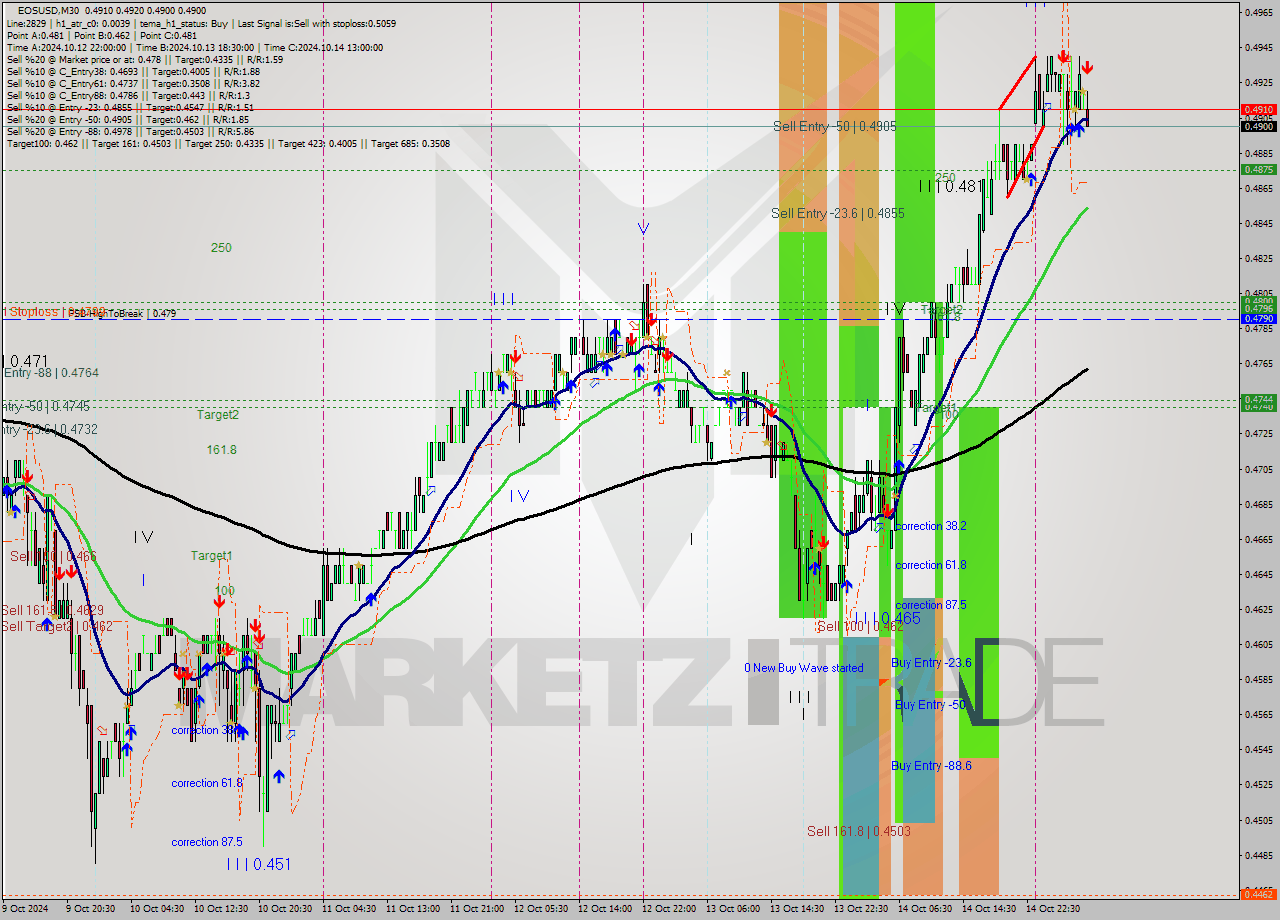Image resolution: width=1280 pixels, height=920 pixels.
Task: Select the black 0.4900 current price label
Action: 1258,126
